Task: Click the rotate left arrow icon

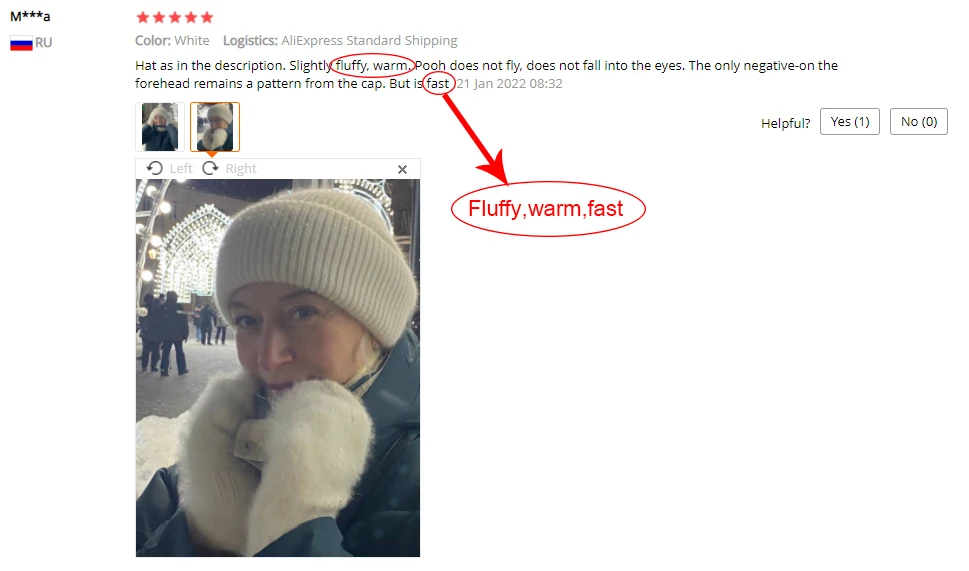Action: (x=154, y=168)
